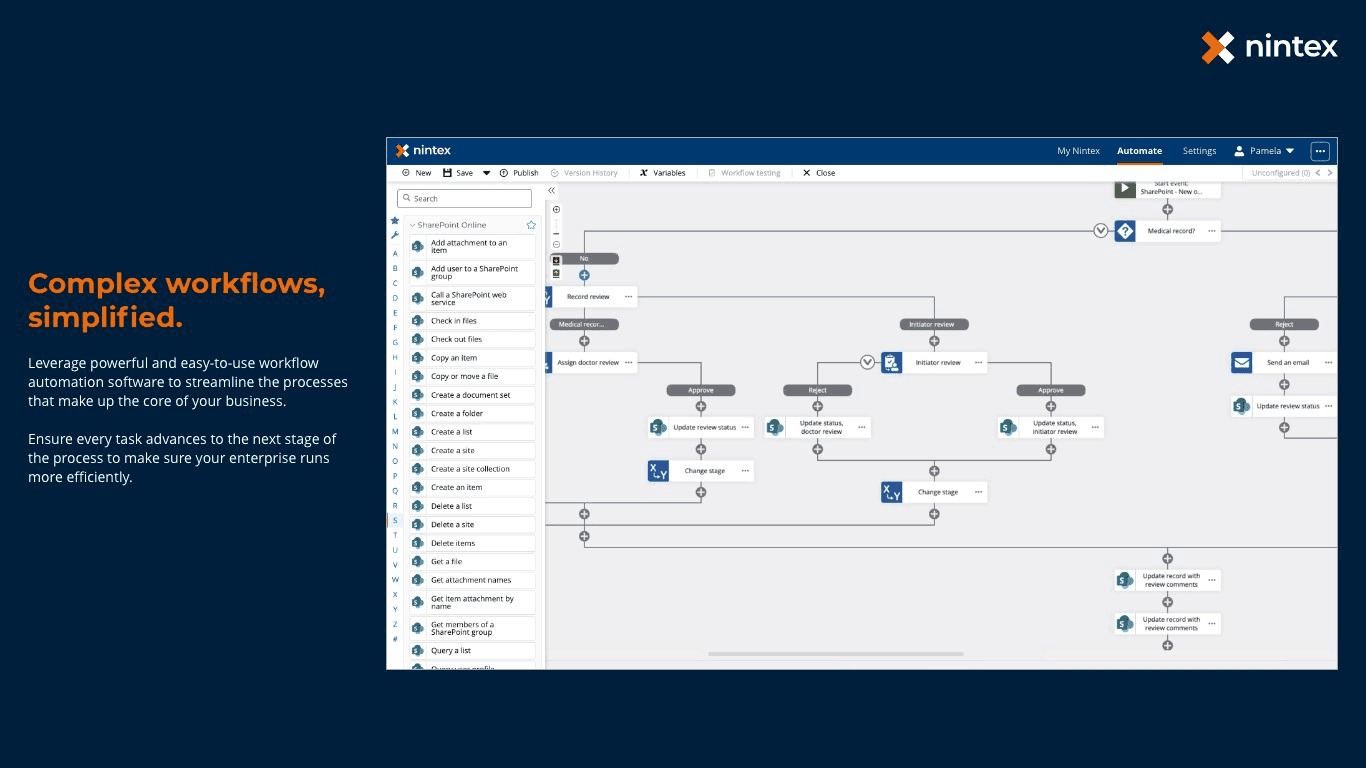Click the Publish button
This screenshot has width=1366, height=768.
coord(519,173)
